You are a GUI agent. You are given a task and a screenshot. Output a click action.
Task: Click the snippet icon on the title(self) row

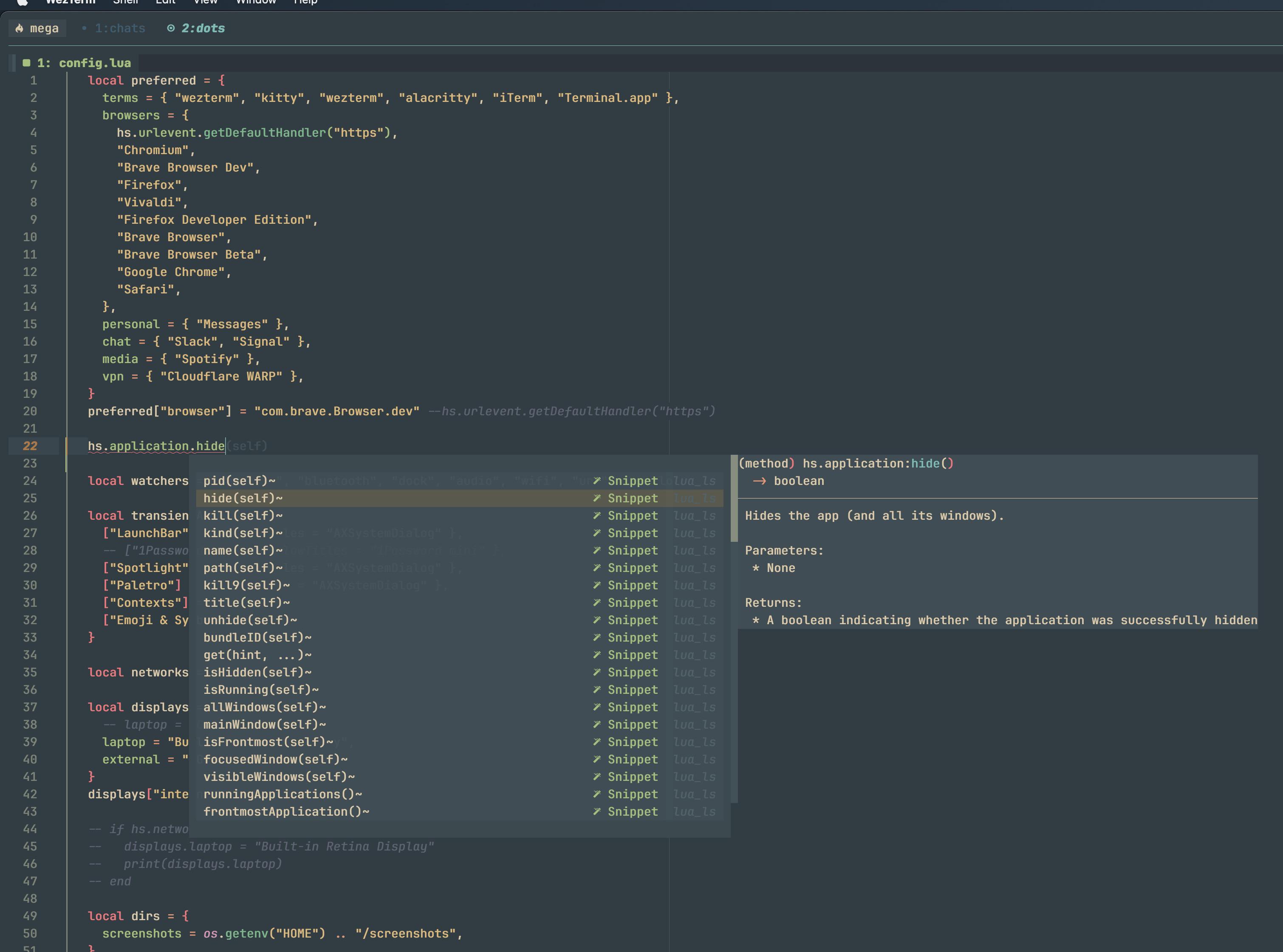597,603
